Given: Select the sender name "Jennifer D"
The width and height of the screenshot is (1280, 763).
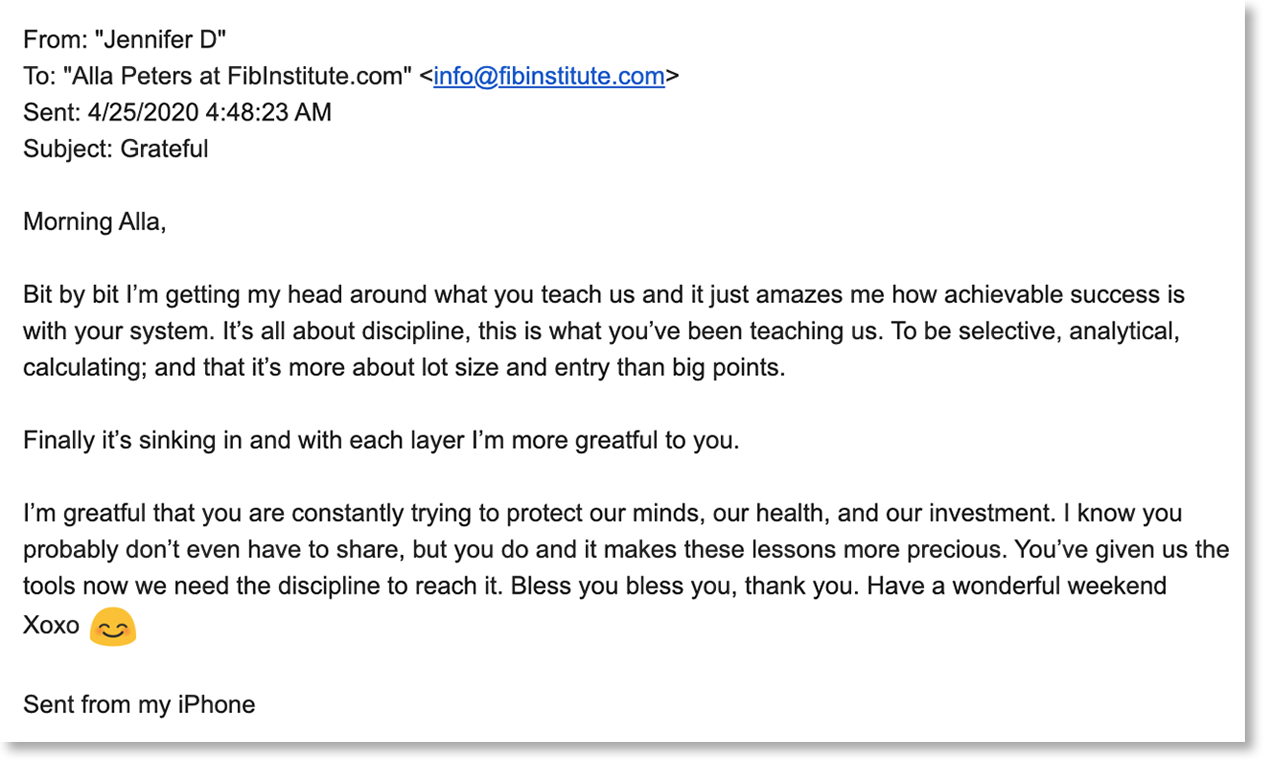Looking at the screenshot, I should [170, 41].
